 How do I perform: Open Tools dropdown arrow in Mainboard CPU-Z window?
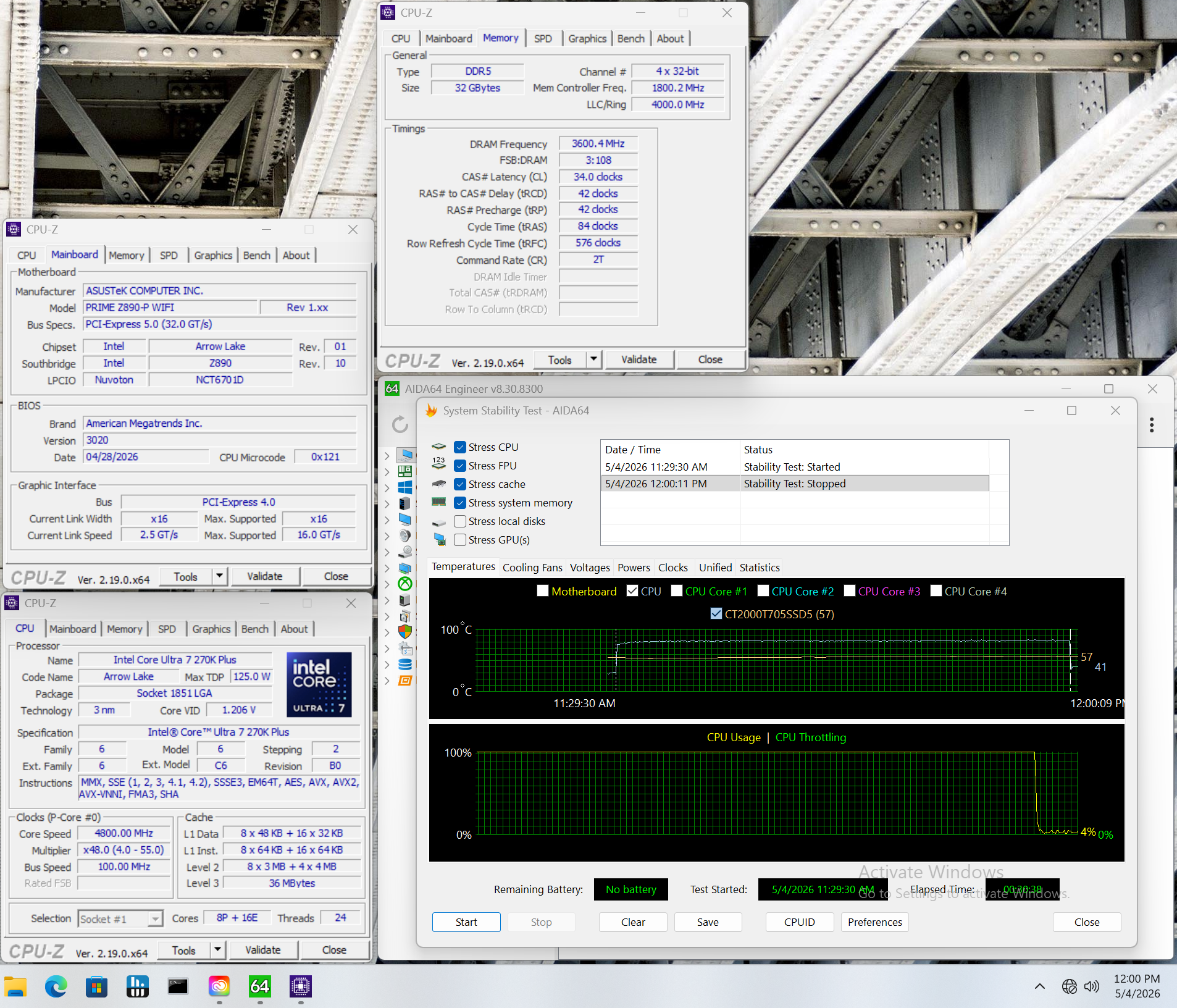coord(220,576)
